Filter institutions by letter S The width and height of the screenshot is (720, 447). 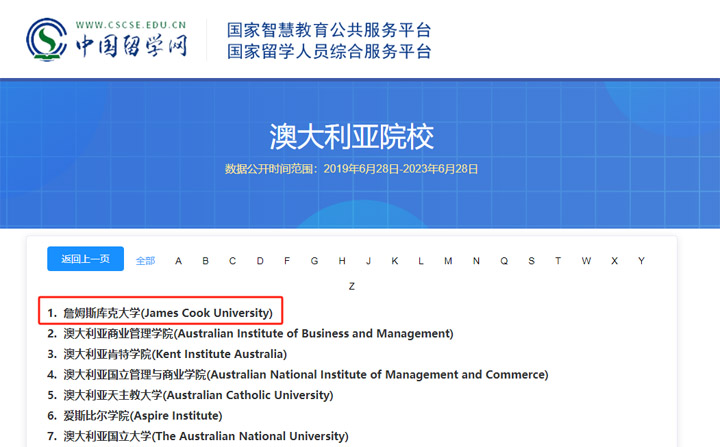pos(531,261)
